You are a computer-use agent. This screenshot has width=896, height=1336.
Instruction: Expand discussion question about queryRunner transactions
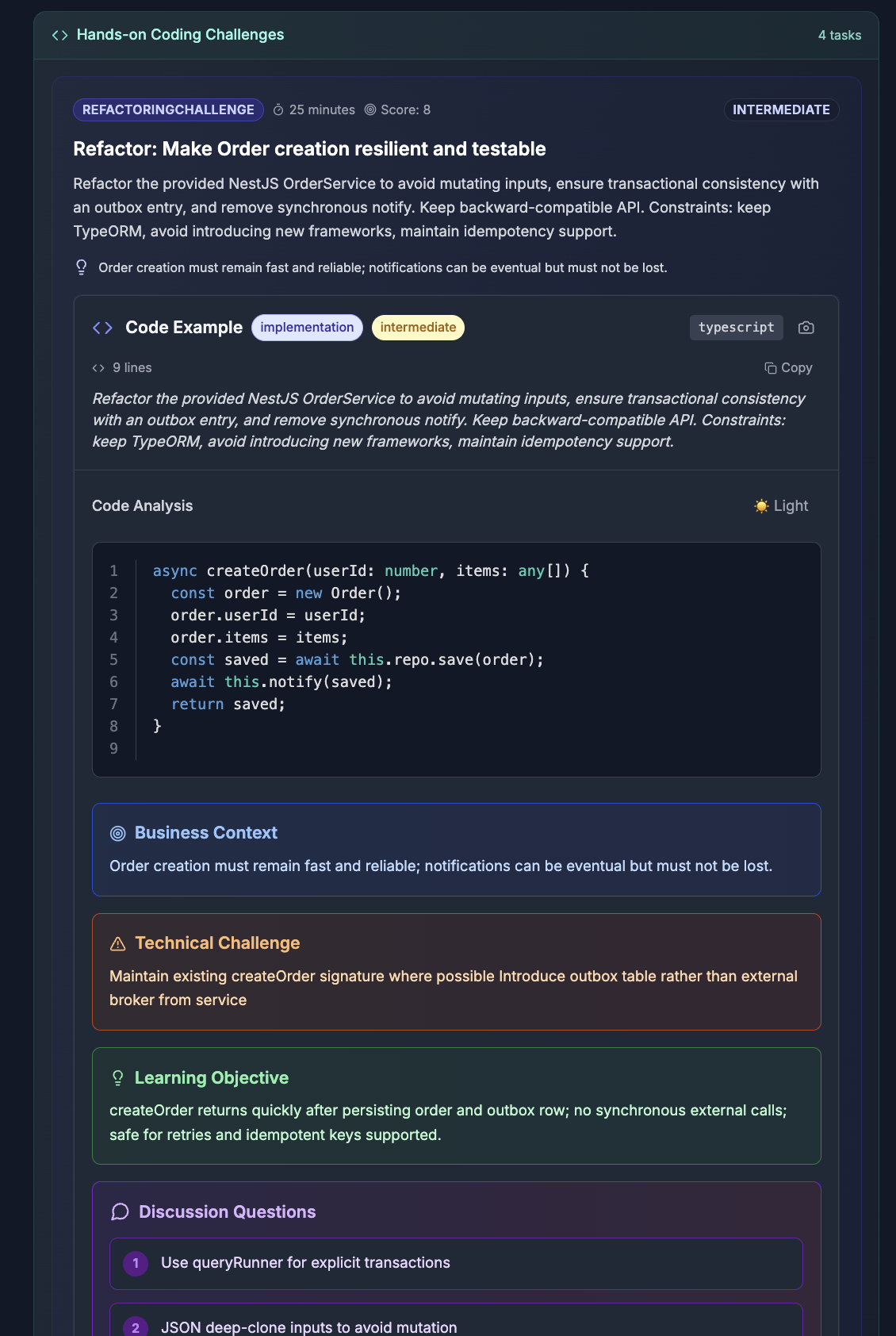click(x=457, y=1263)
